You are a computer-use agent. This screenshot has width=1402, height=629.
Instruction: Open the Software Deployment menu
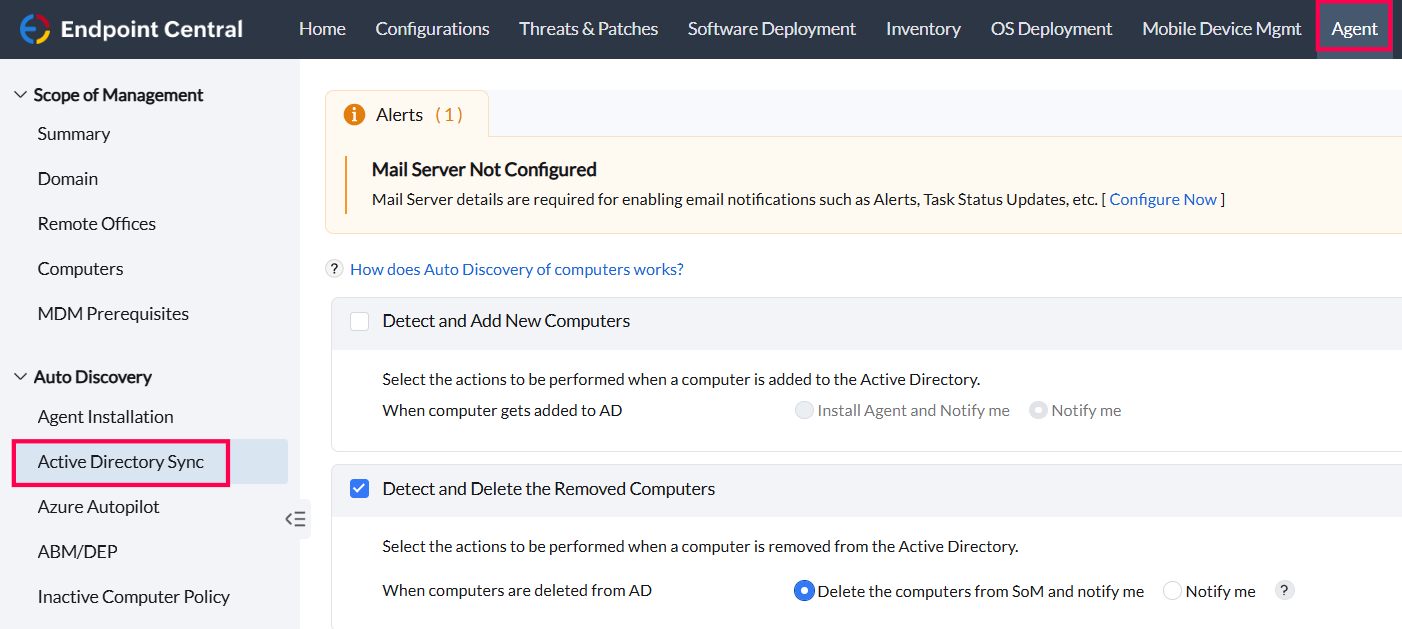pos(771,28)
